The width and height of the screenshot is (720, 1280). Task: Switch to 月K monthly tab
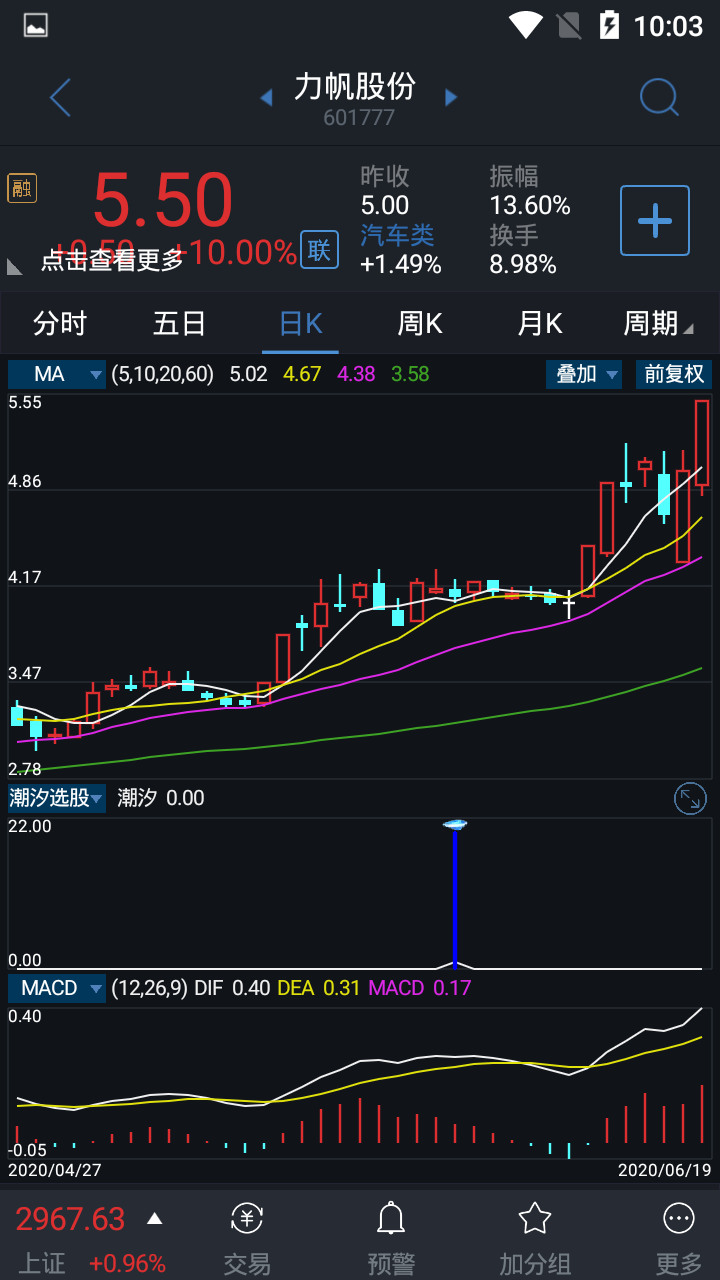(x=540, y=323)
